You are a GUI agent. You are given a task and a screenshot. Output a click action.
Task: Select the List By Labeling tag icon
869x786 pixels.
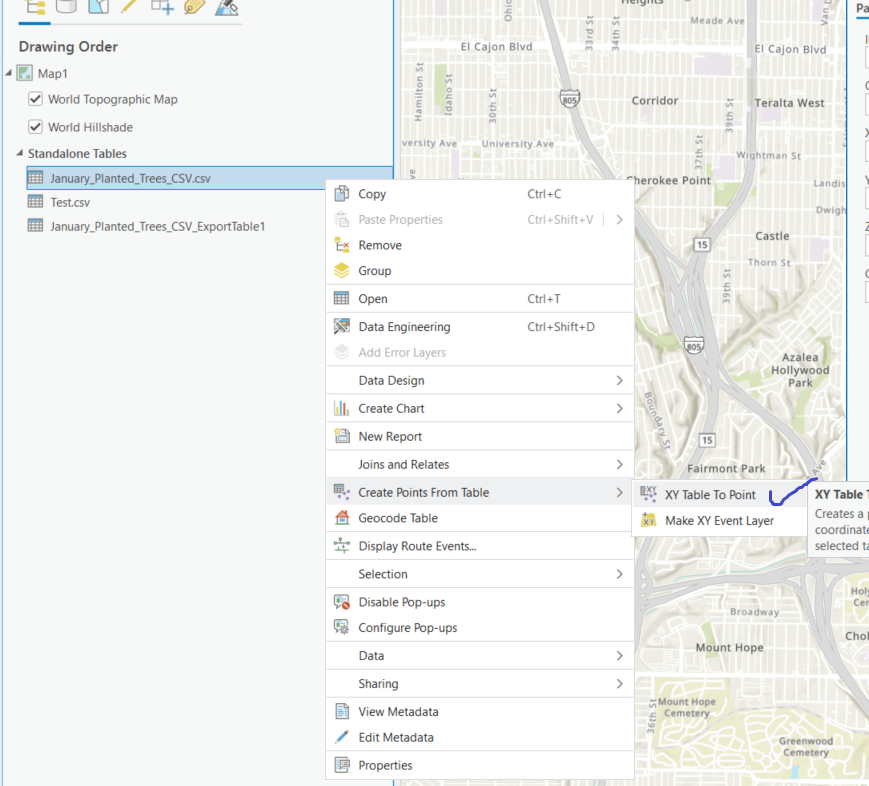click(195, 6)
